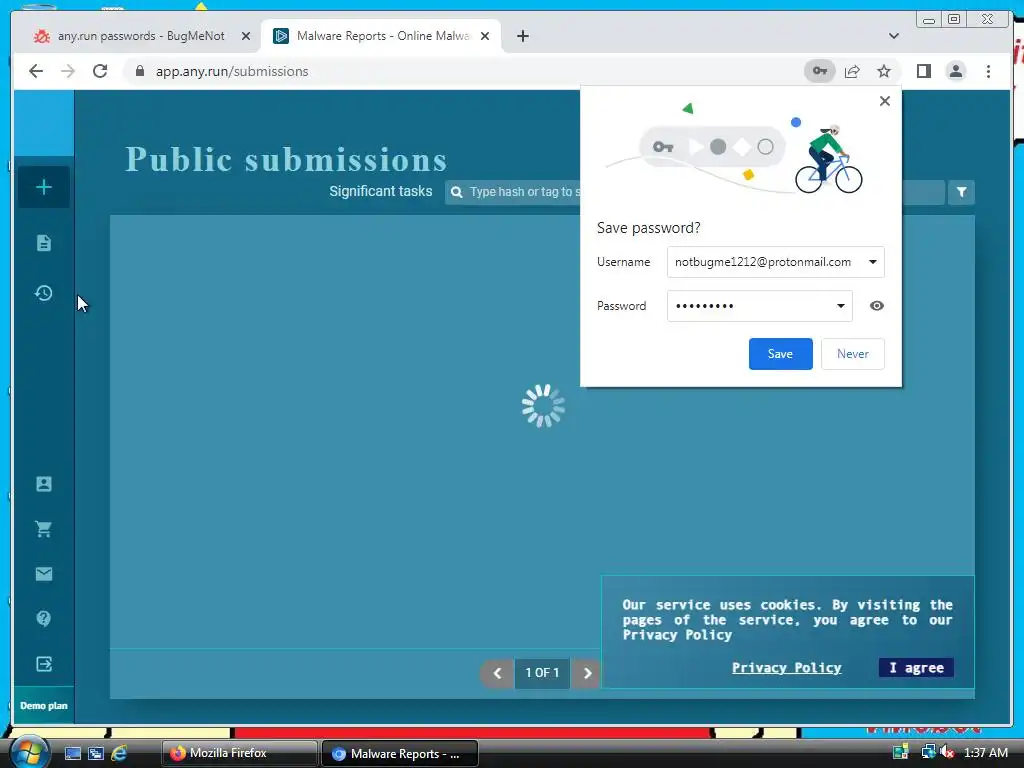Screen dimensions: 1024x768
Task: Click the browser forward arrow
Action: [68, 71]
